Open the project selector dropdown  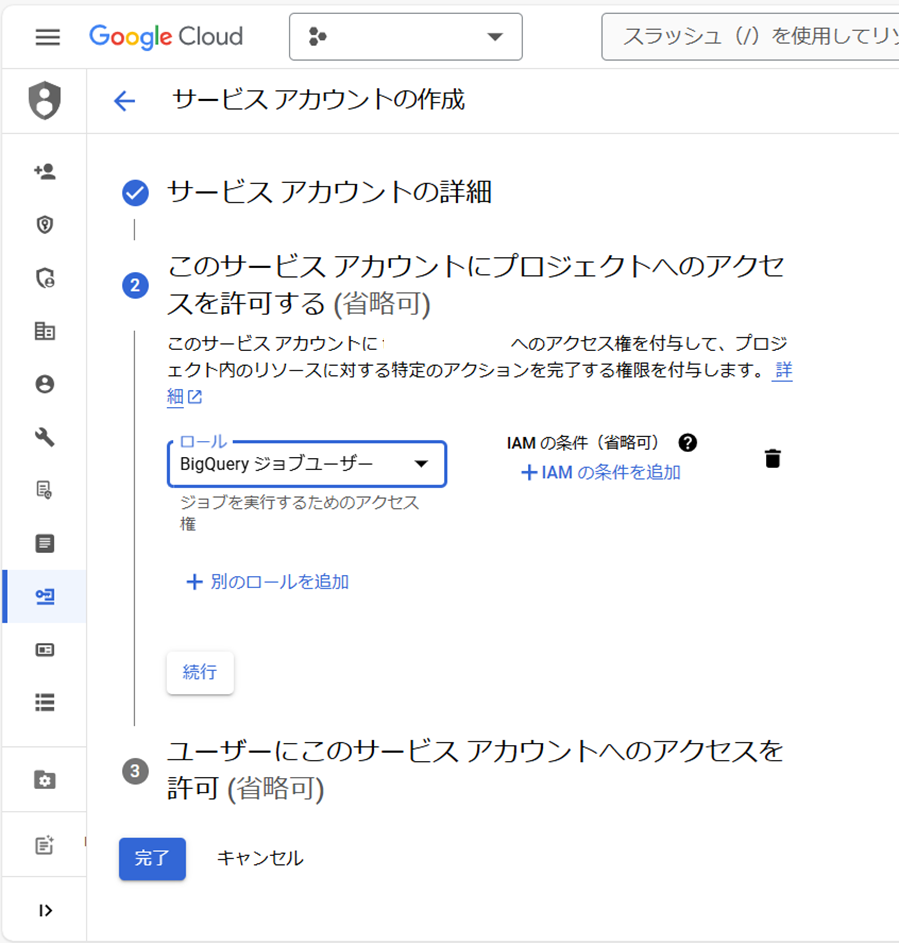[x=405, y=37]
